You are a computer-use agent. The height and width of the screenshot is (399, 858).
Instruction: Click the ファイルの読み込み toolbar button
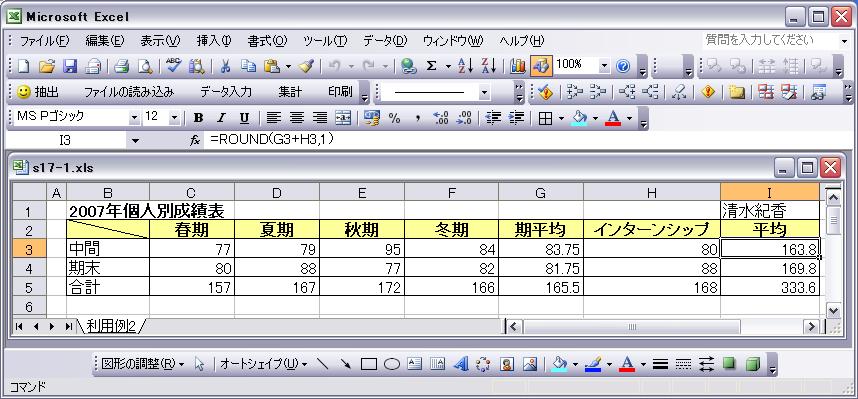click(x=129, y=92)
